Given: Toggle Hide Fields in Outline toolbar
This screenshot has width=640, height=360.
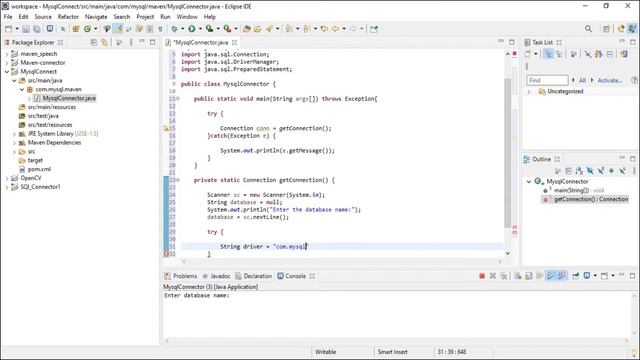Looking at the screenshot, I should click(x=590, y=171).
